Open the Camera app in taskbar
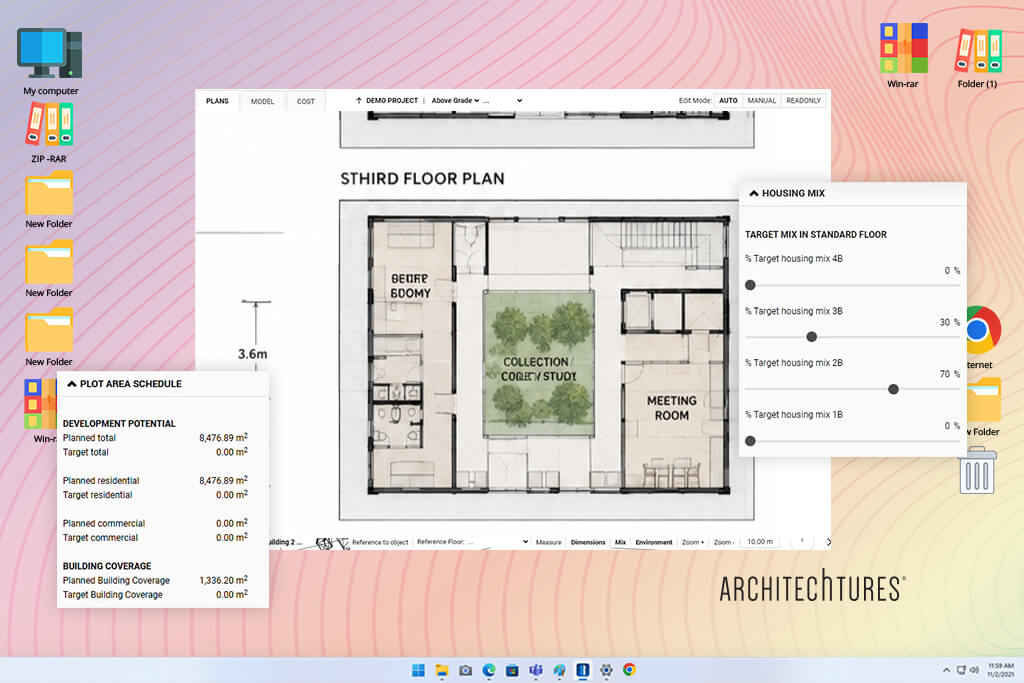 [466, 670]
